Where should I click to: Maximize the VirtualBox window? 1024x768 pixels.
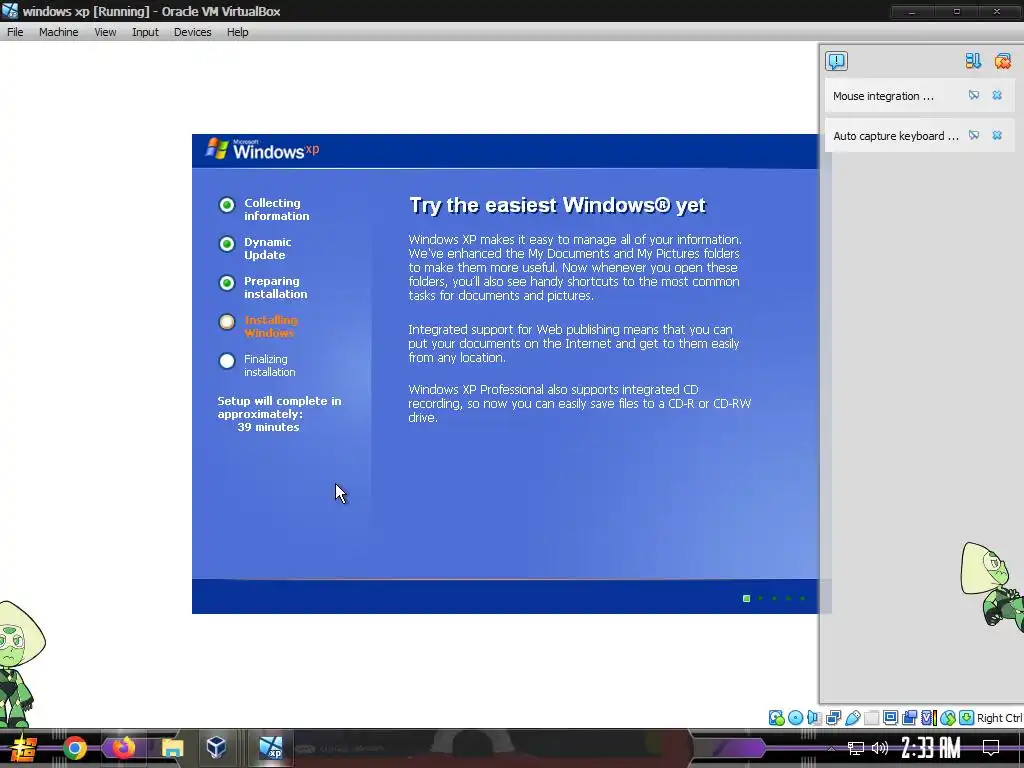tap(956, 12)
